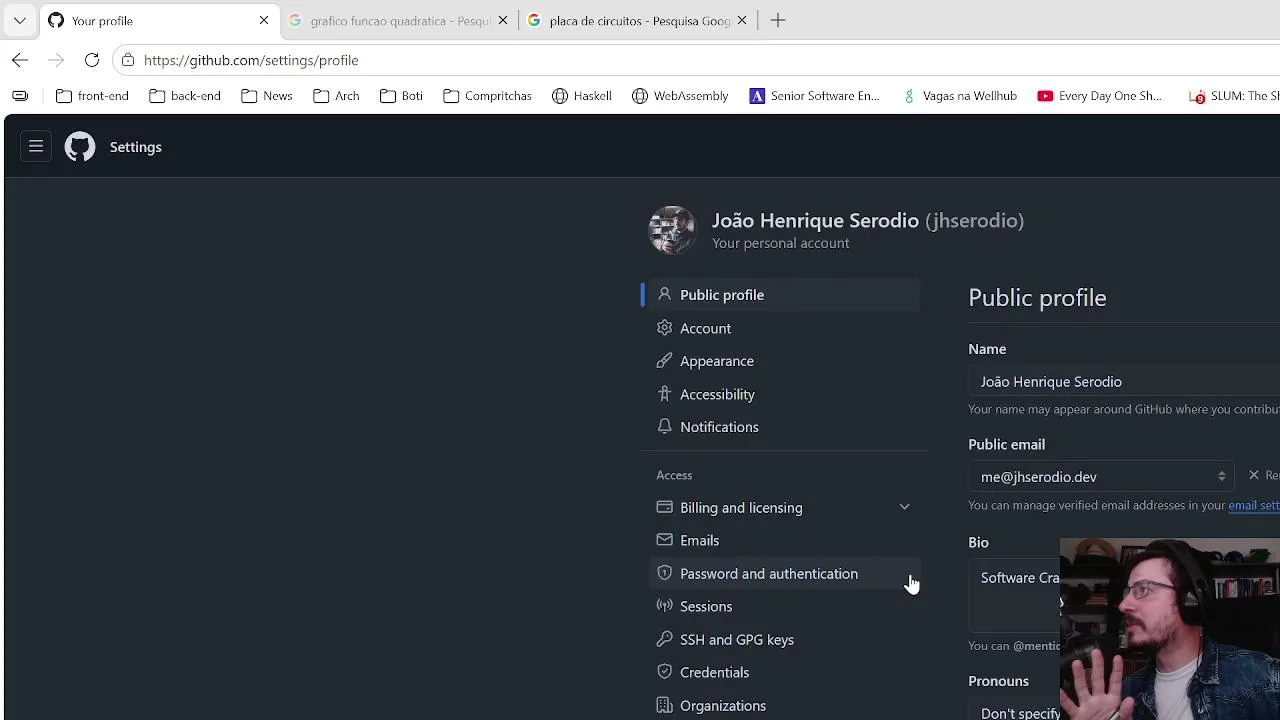The height and width of the screenshot is (720, 1280).
Task: Switch to the 'placa de circuitos' tab
Action: (638, 20)
